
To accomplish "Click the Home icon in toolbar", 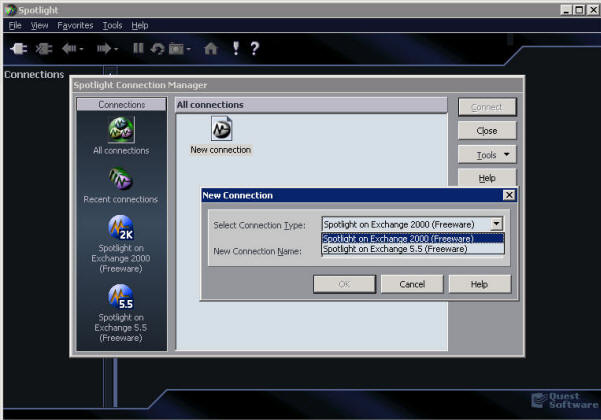I will [x=211, y=49].
